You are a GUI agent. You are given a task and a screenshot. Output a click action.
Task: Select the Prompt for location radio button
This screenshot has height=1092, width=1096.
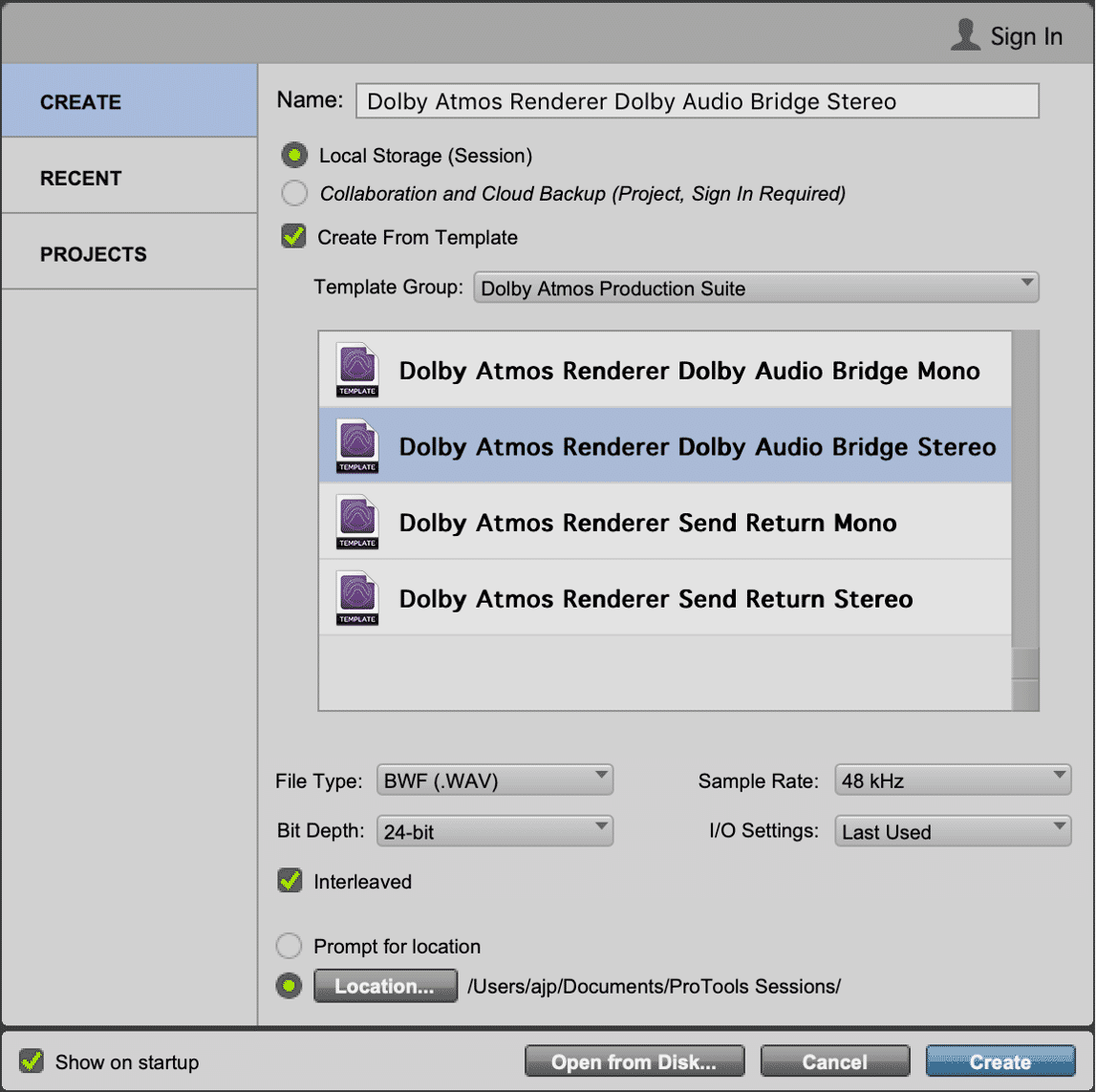(289, 947)
